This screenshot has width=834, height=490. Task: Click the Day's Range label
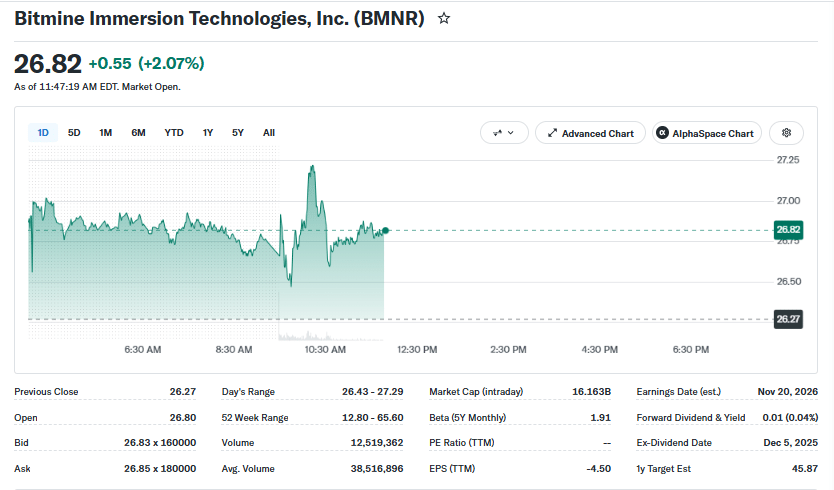tap(248, 392)
